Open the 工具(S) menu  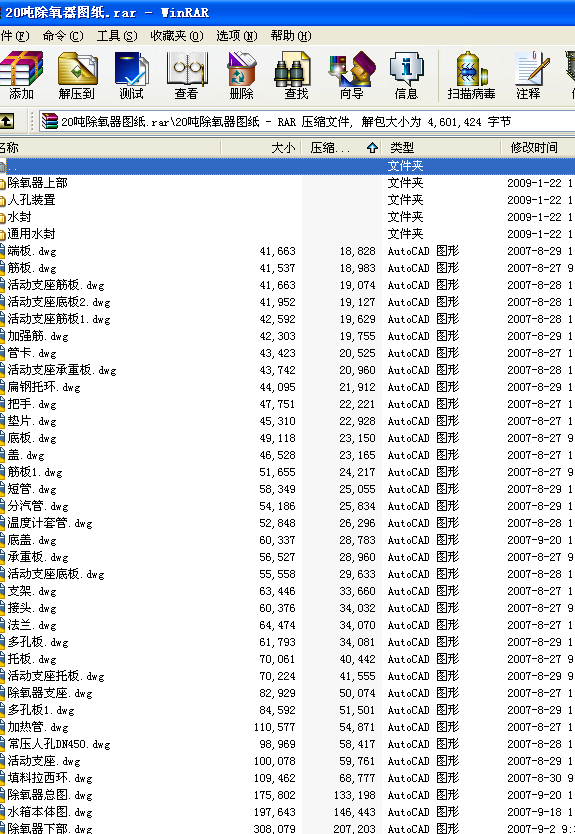tap(117, 36)
